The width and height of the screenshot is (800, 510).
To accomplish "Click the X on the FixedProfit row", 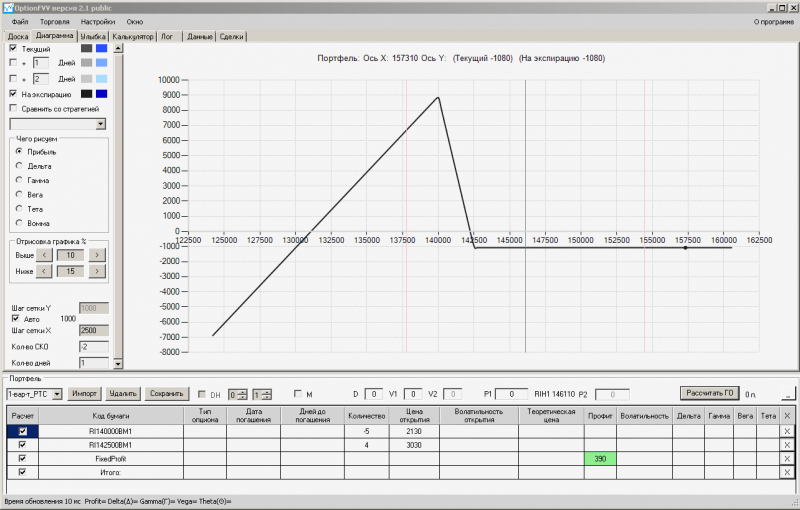I will [787, 458].
